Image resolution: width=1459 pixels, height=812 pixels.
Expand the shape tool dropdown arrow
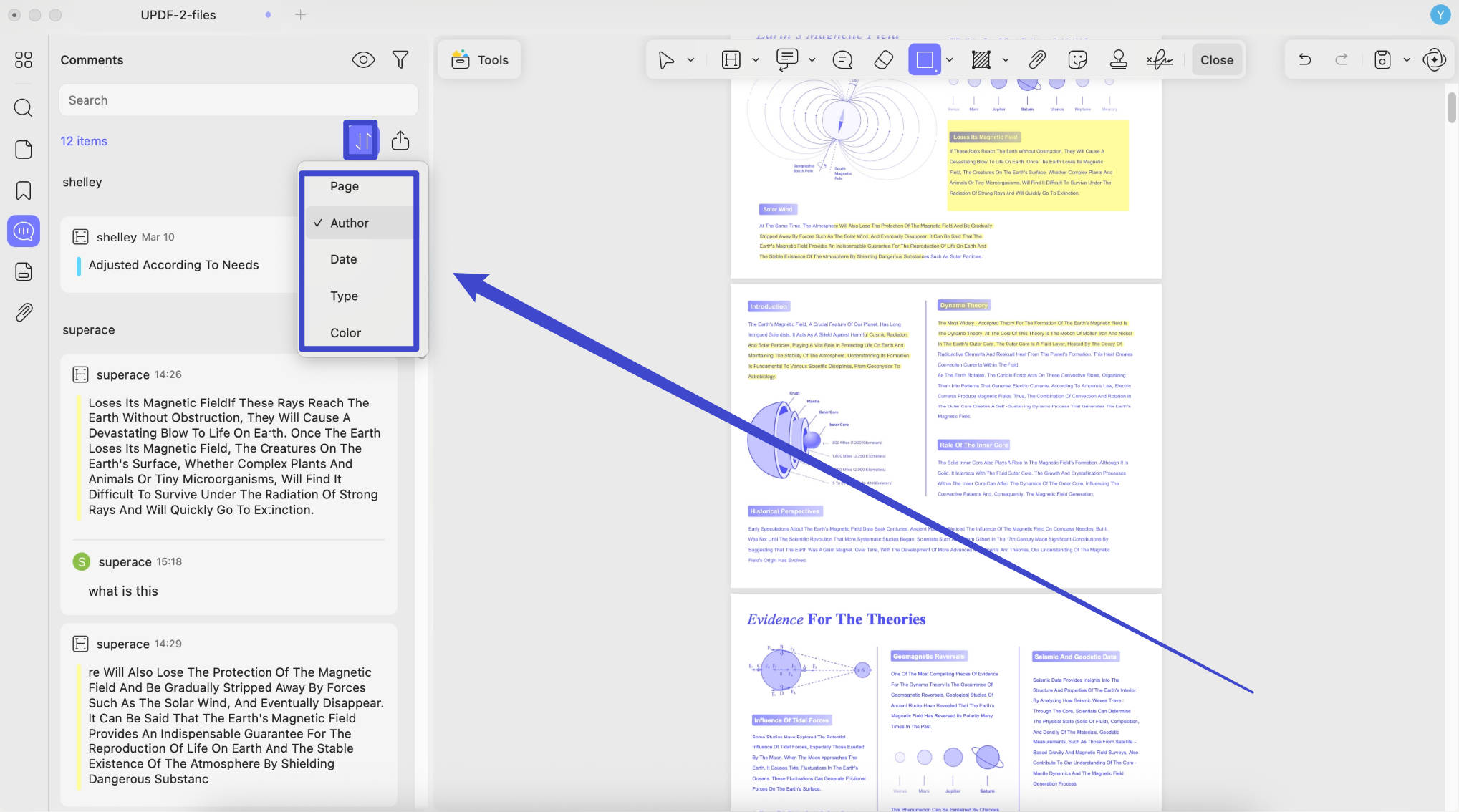pos(949,60)
